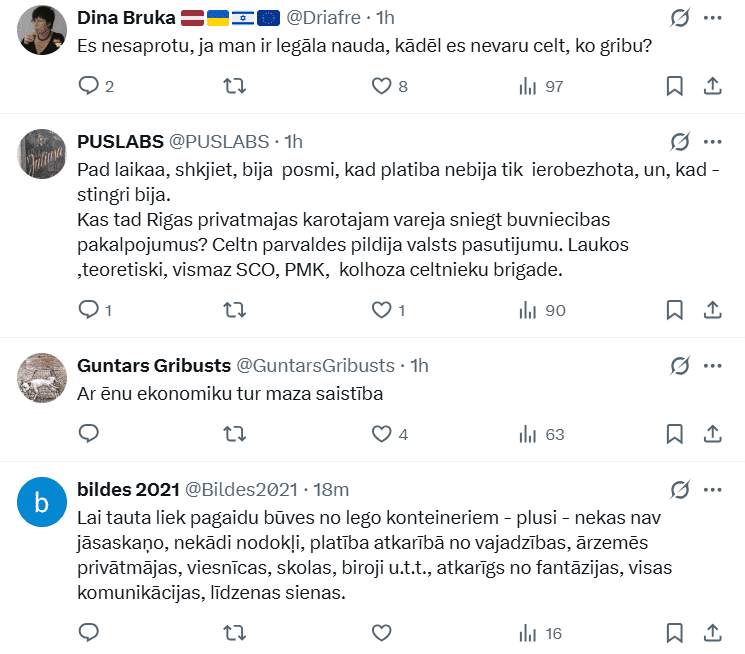The width and height of the screenshot is (745, 654).
Task: Bookmark Dina Bruka's post
Action: 675,87
